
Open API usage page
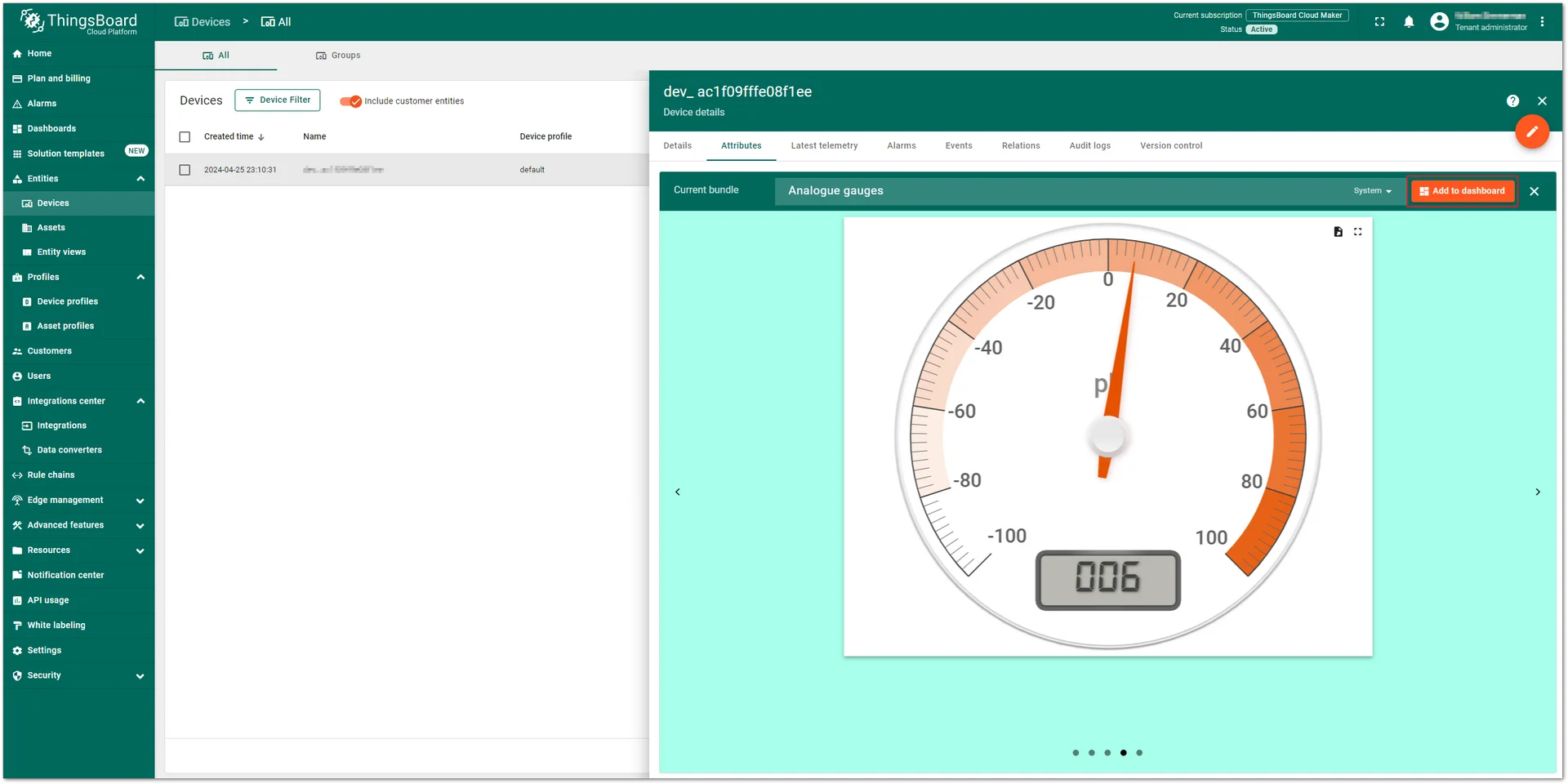click(x=78, y=600)
